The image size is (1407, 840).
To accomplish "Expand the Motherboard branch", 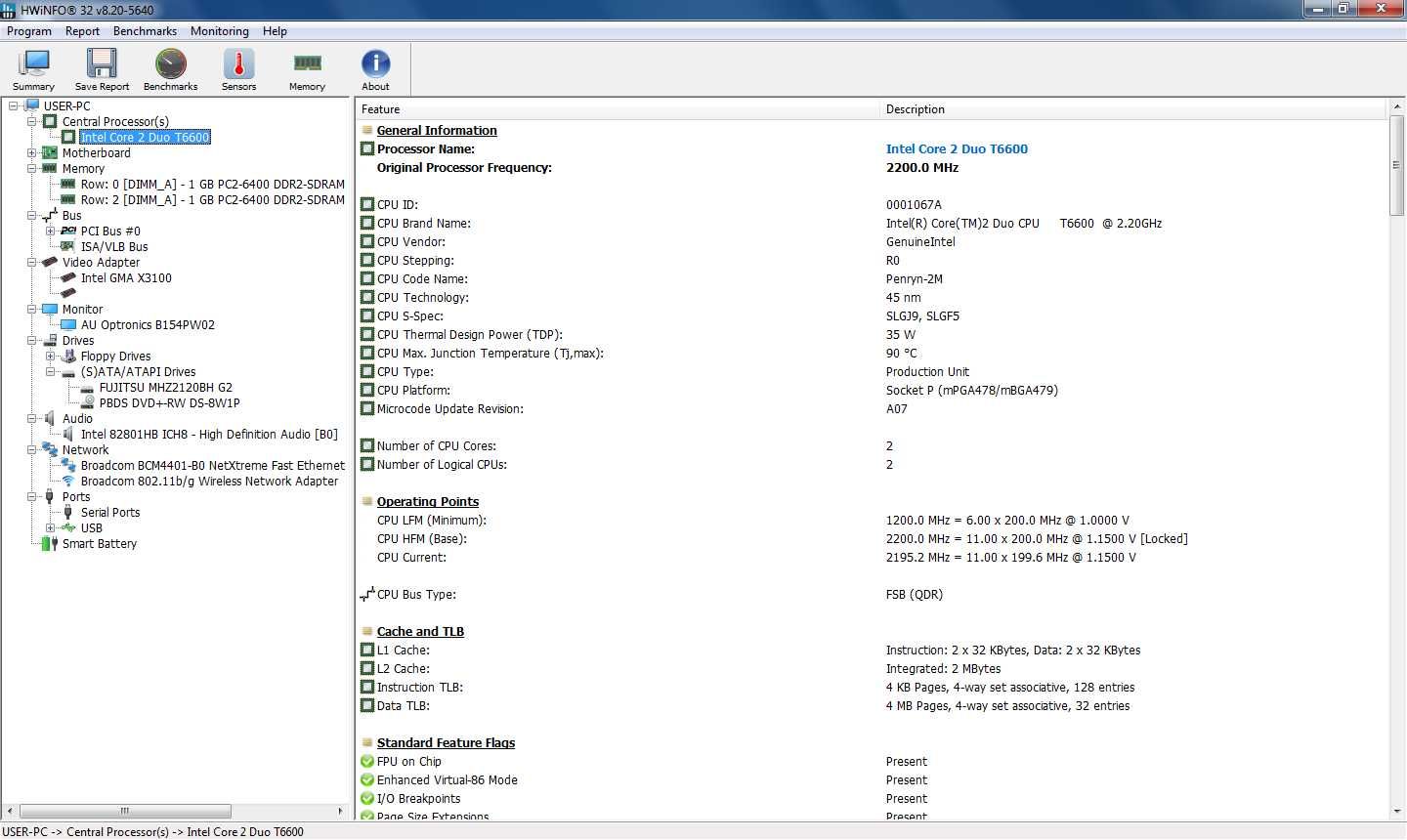I will [x=31, y=152].
